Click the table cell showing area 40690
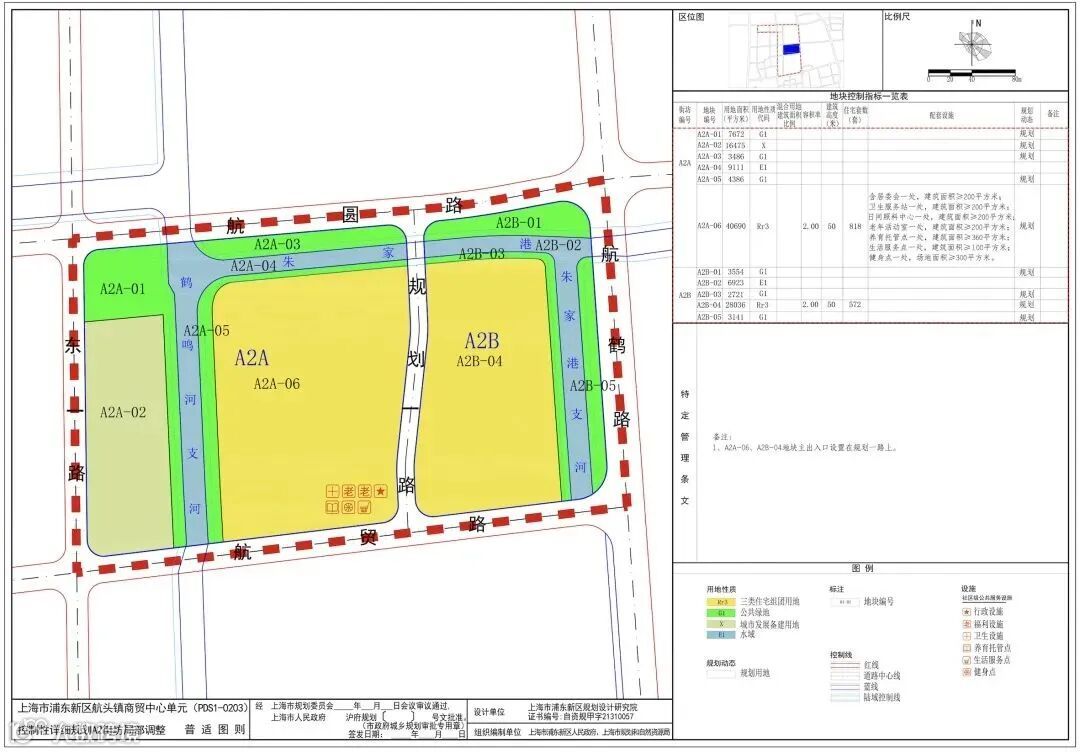The width and height of the screenshot is (1080, 752). tap(736, 226)
